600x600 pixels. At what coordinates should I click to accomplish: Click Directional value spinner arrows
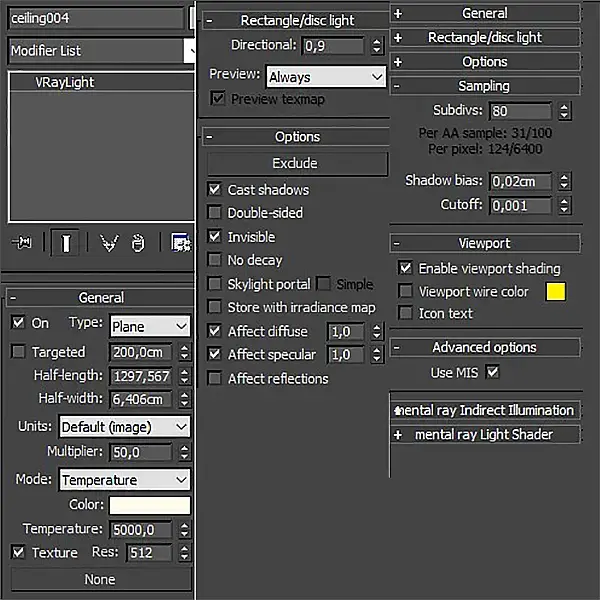(376, 46)
